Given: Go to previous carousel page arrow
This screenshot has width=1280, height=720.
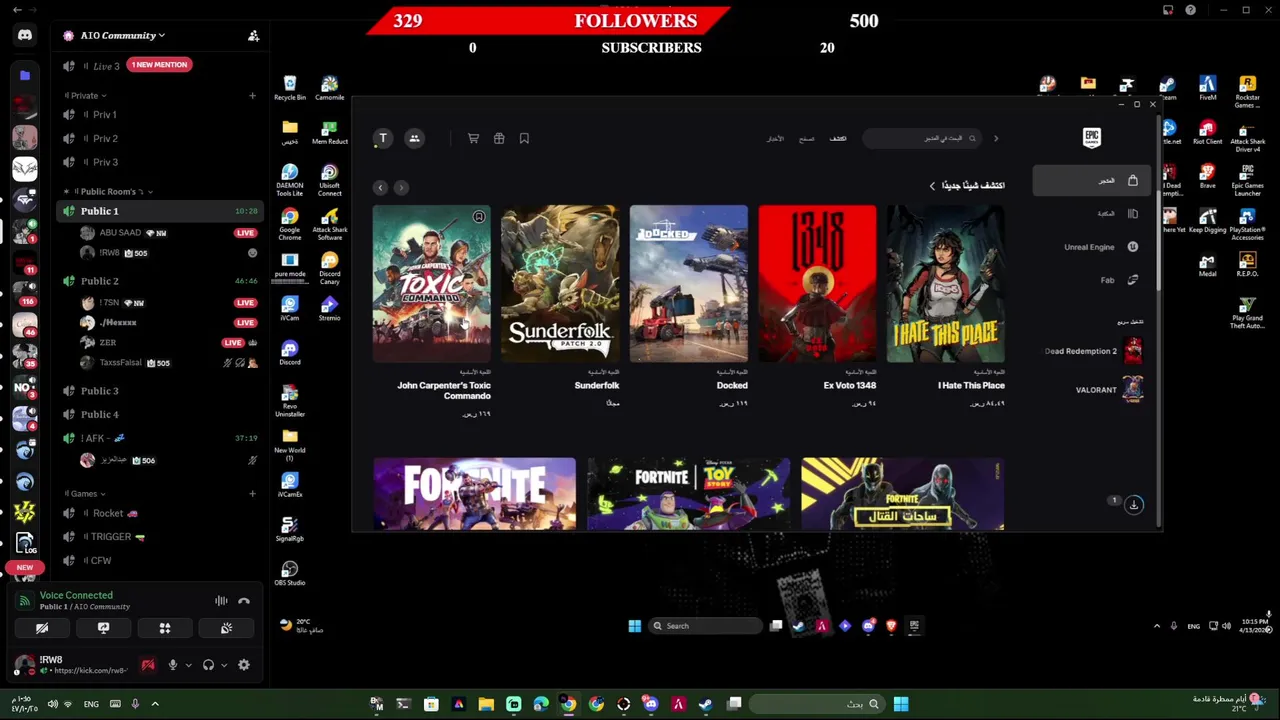Looking at the screenshot, I should (380, 187).
